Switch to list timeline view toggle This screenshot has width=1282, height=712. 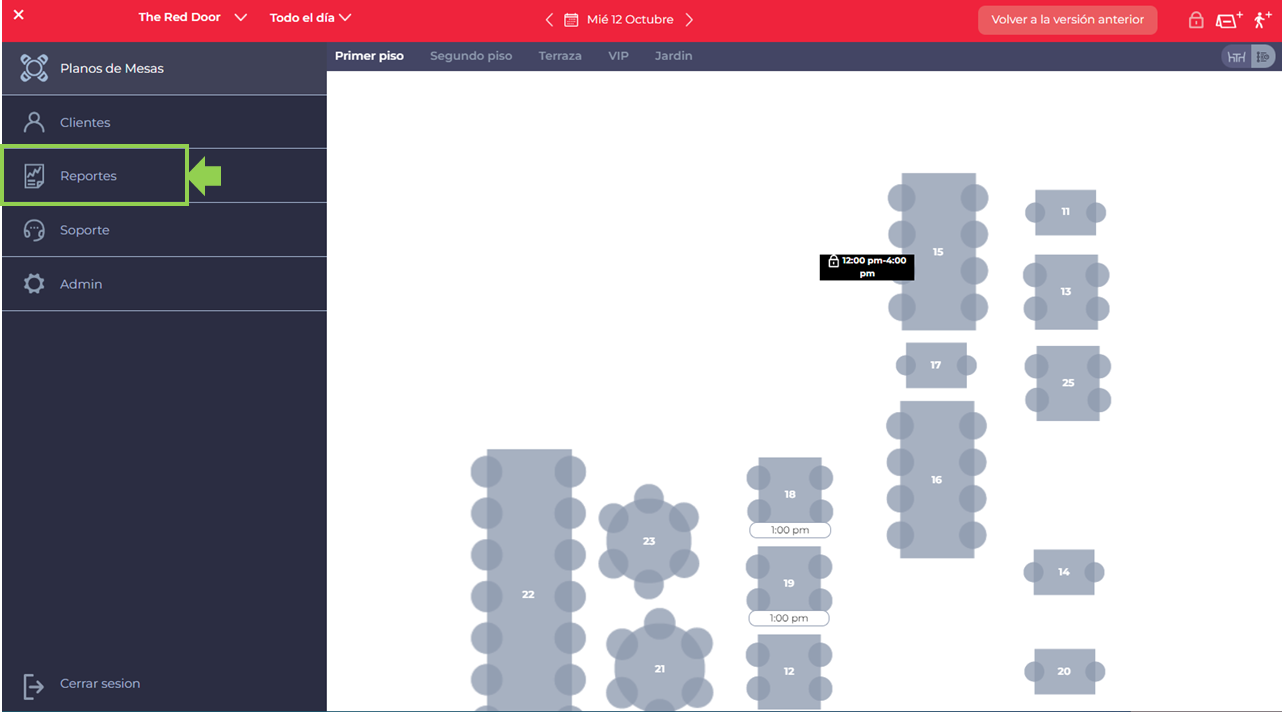1264,57
